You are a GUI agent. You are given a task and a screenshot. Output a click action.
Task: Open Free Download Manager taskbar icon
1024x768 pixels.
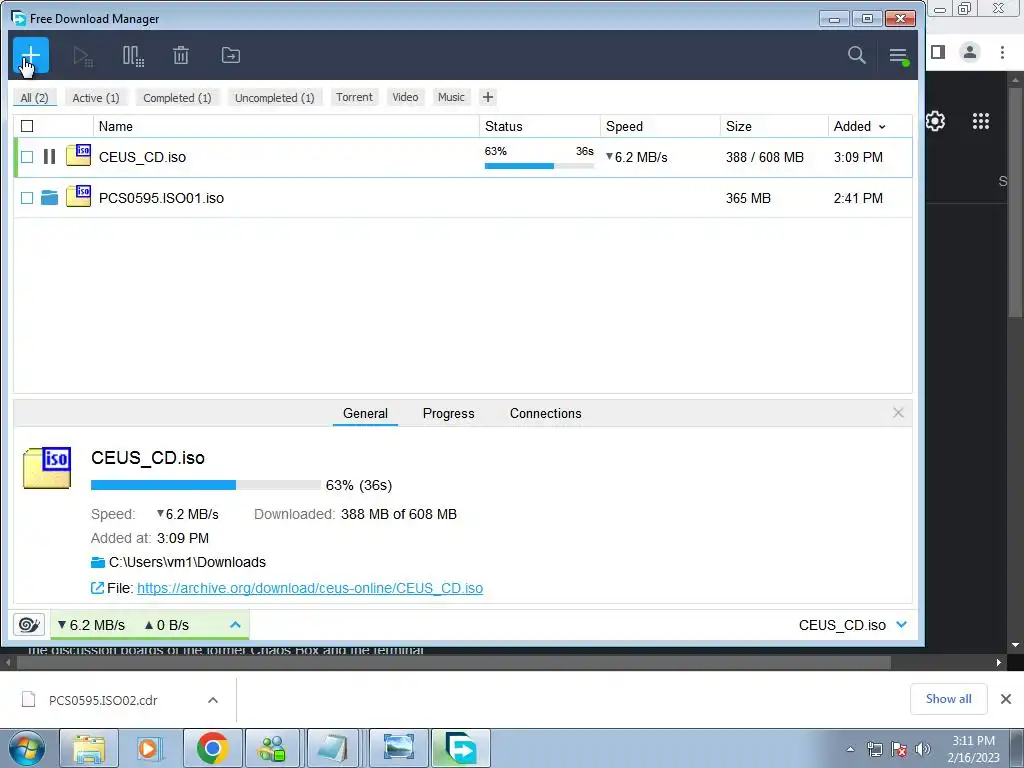(460, 748)
